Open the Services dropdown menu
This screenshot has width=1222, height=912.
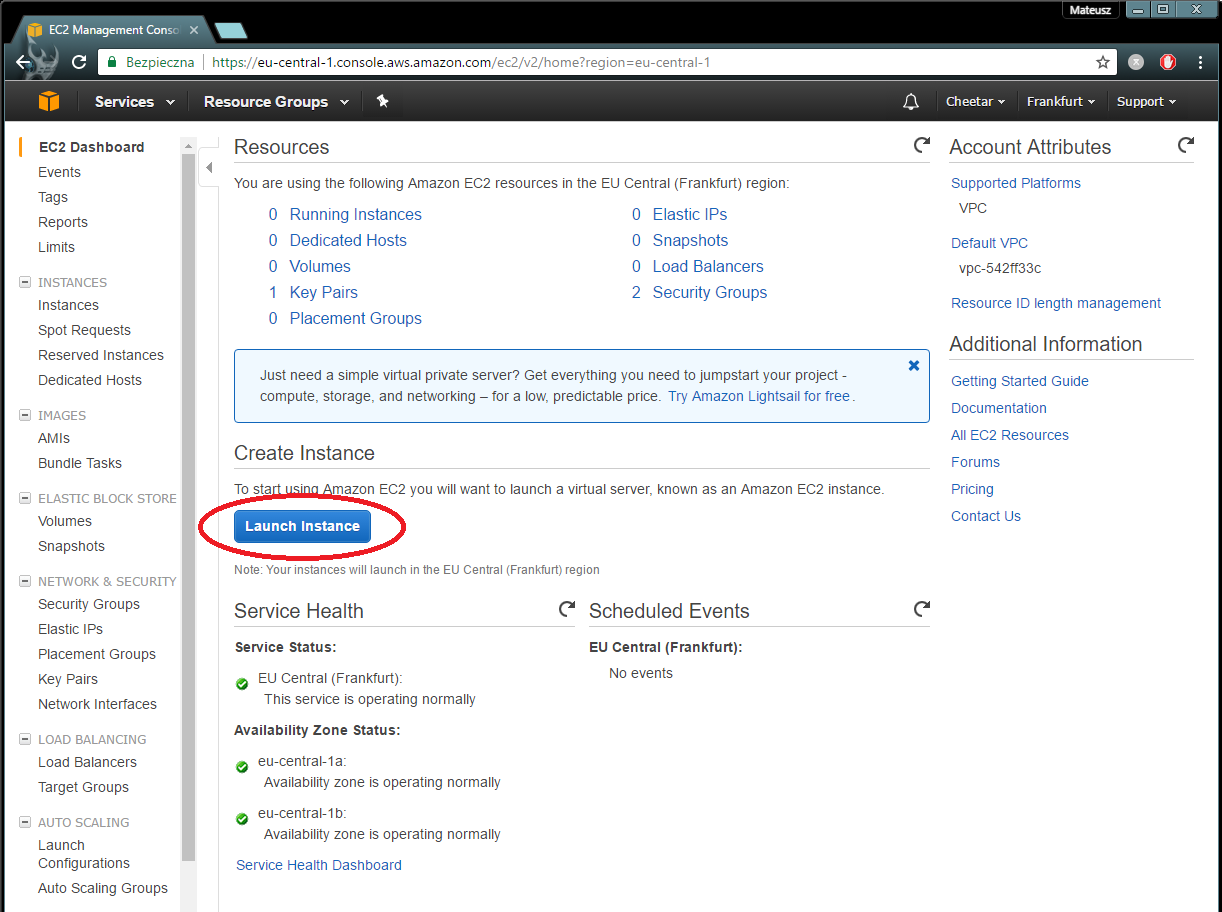pyautogui.click(x=134, y=101)
